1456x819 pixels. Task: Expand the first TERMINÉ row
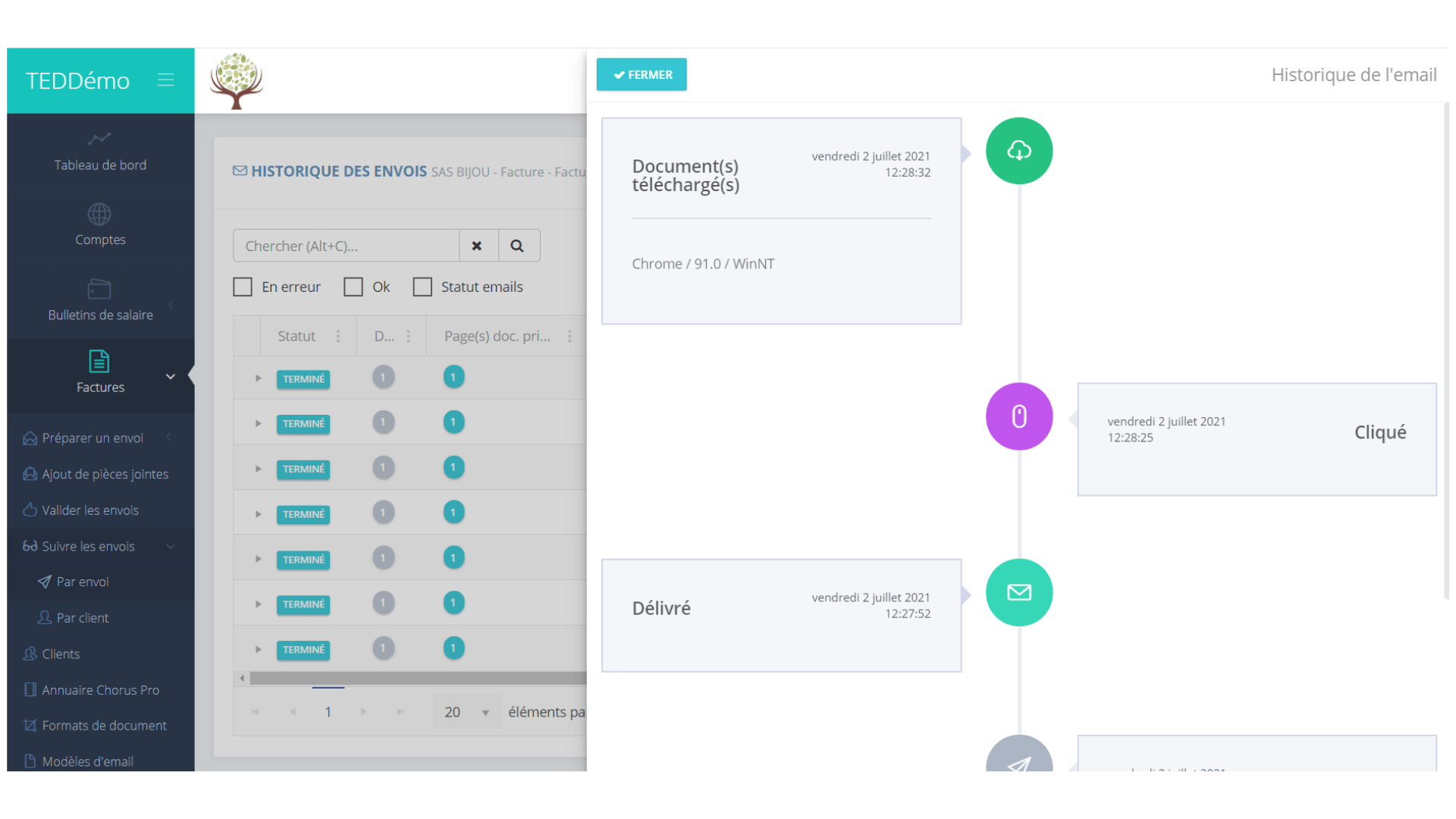[258, 378]
